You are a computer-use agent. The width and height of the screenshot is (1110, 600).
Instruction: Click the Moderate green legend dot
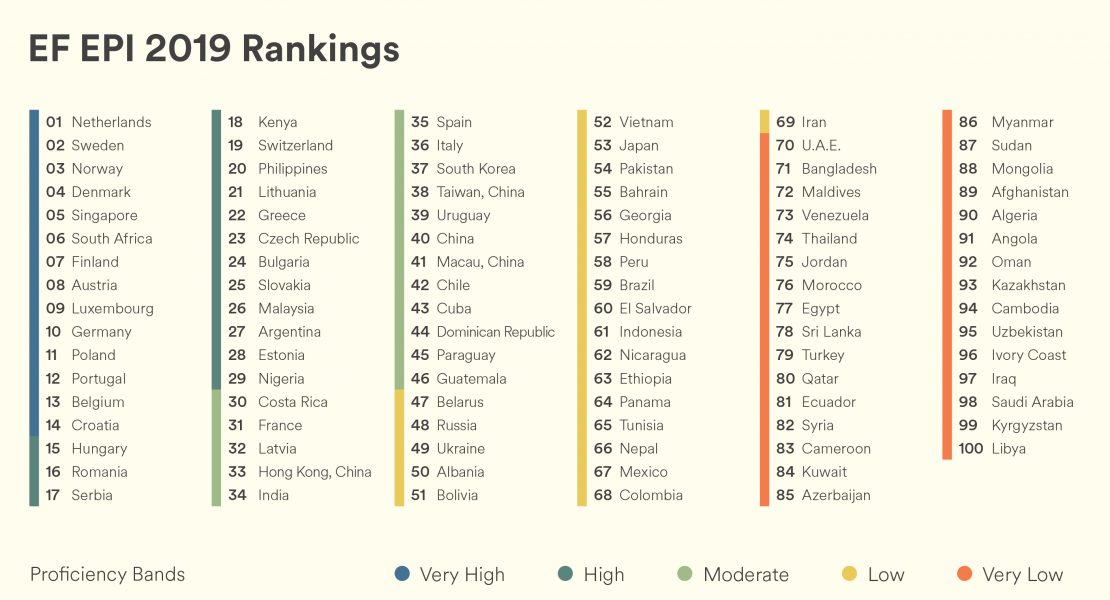[x=685, y=574]
